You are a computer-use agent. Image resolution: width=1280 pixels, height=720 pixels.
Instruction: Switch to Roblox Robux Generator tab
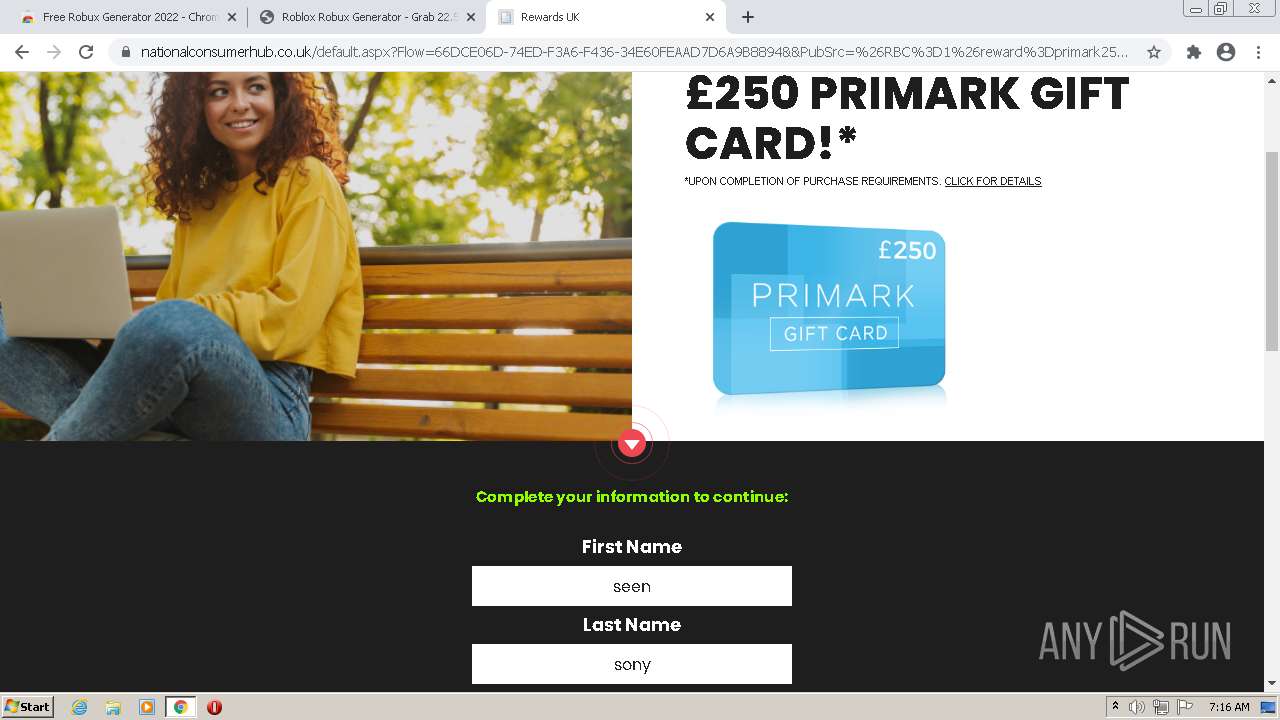(360, 17)
